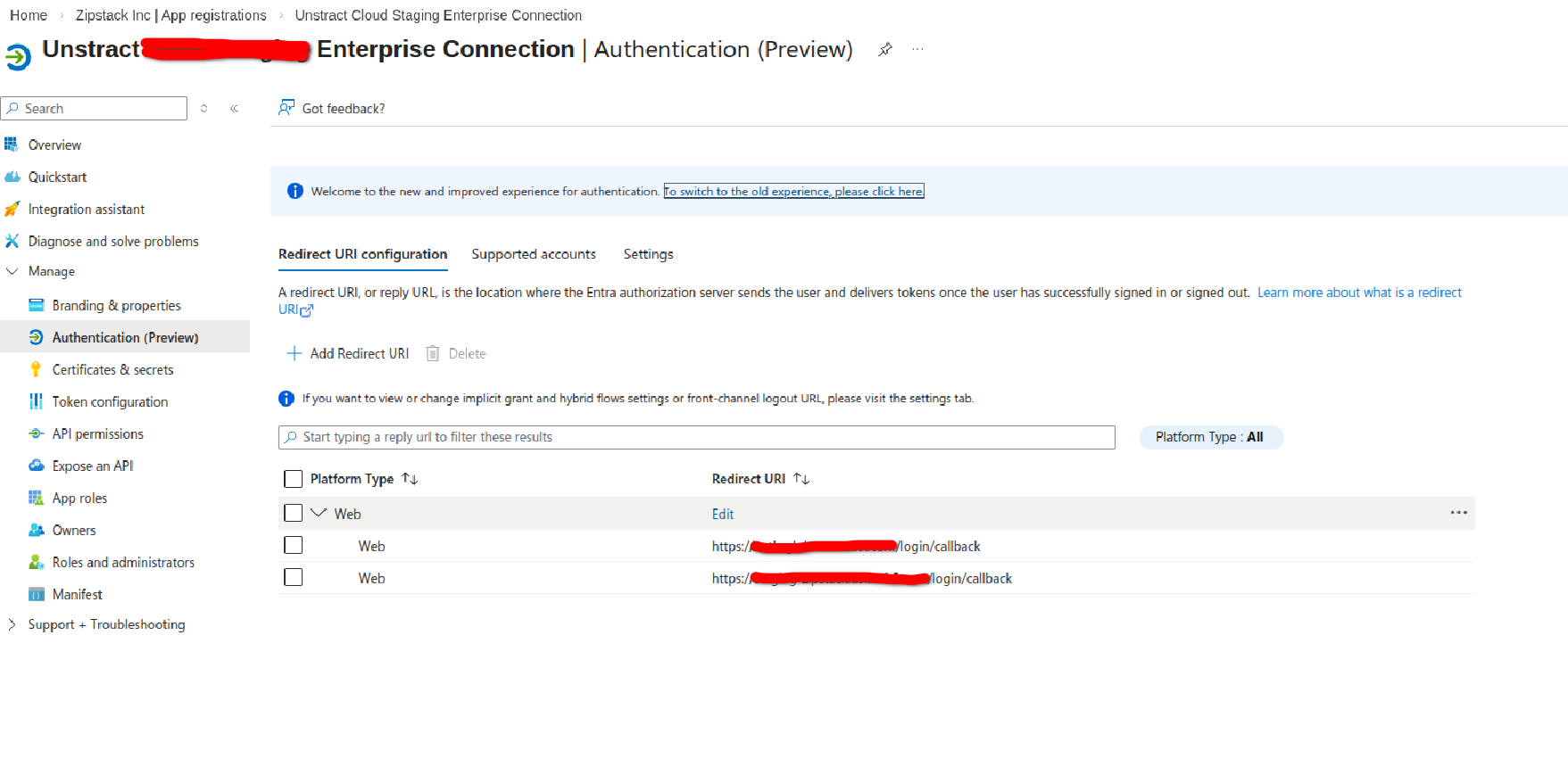Click the Roles and administrators icon
Screen dimensions: 1568x759
(36, 562)
